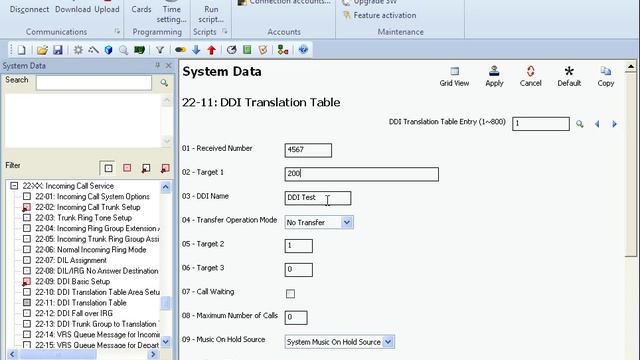Click third filter icon, black flagged
640x360 pixels.
point(146,168)
